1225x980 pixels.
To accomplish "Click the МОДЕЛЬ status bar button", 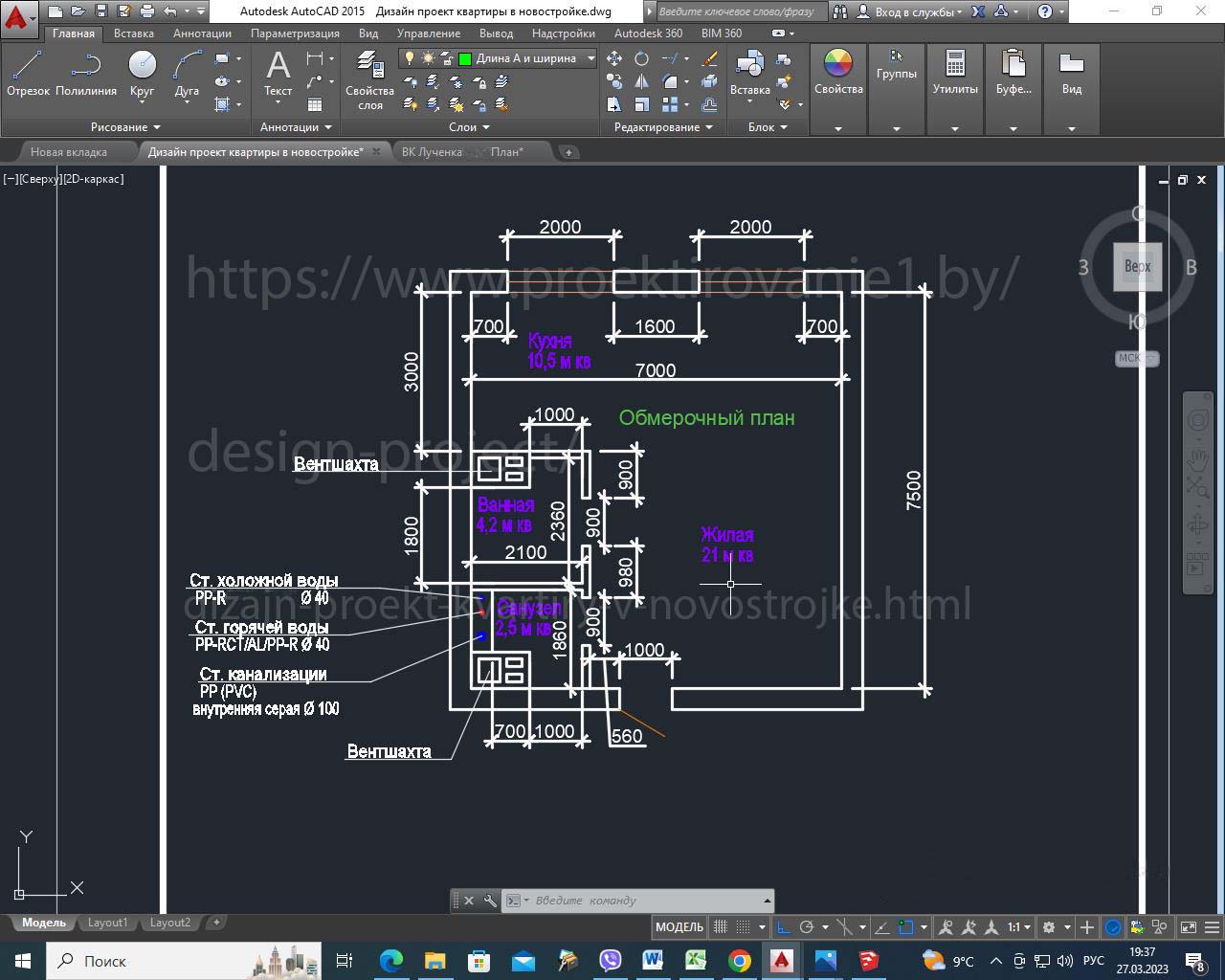I will [x=679, y=926].
